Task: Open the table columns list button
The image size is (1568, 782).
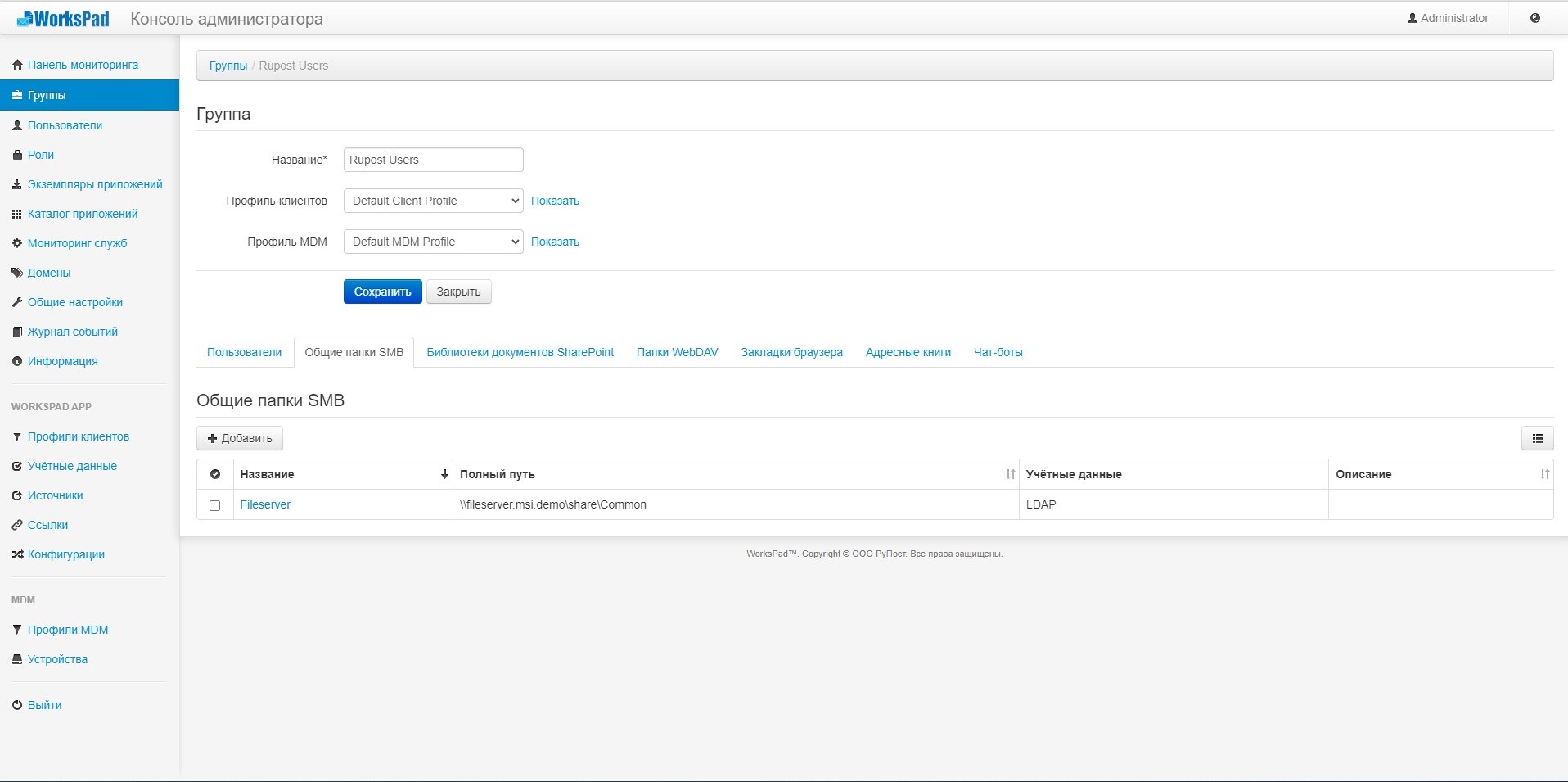Action: [1538, 438]
